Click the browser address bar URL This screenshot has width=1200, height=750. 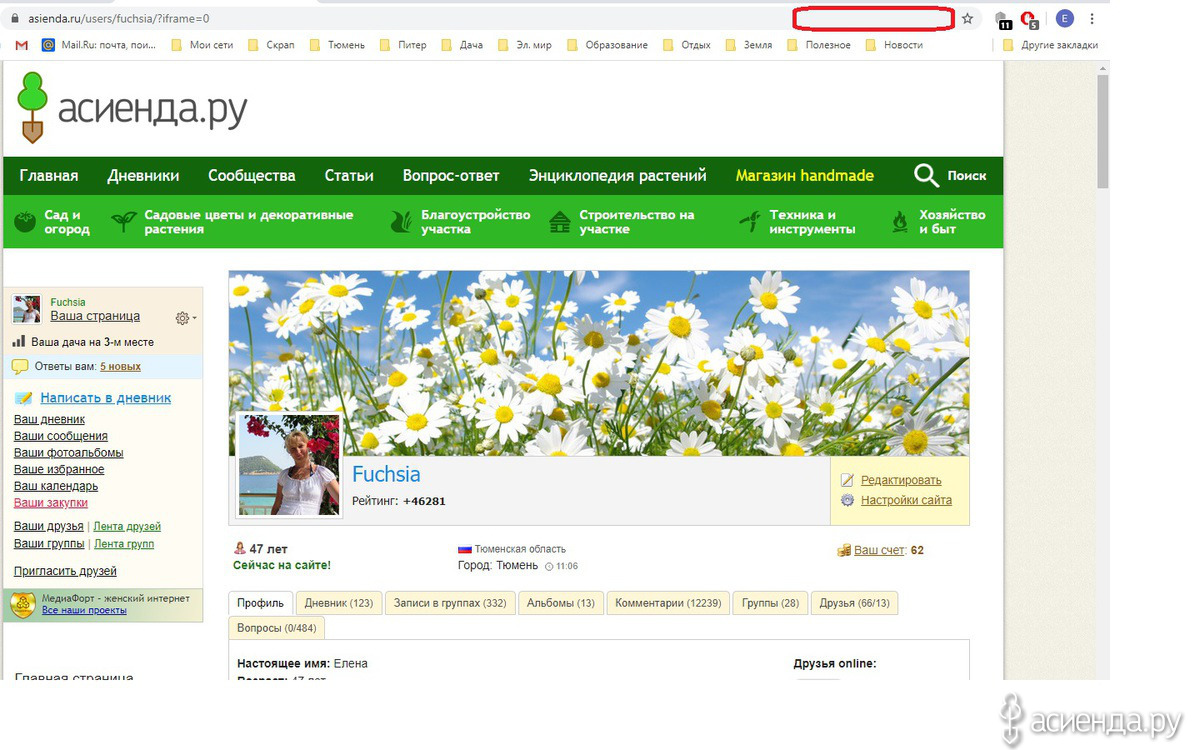tap(117, 18)
